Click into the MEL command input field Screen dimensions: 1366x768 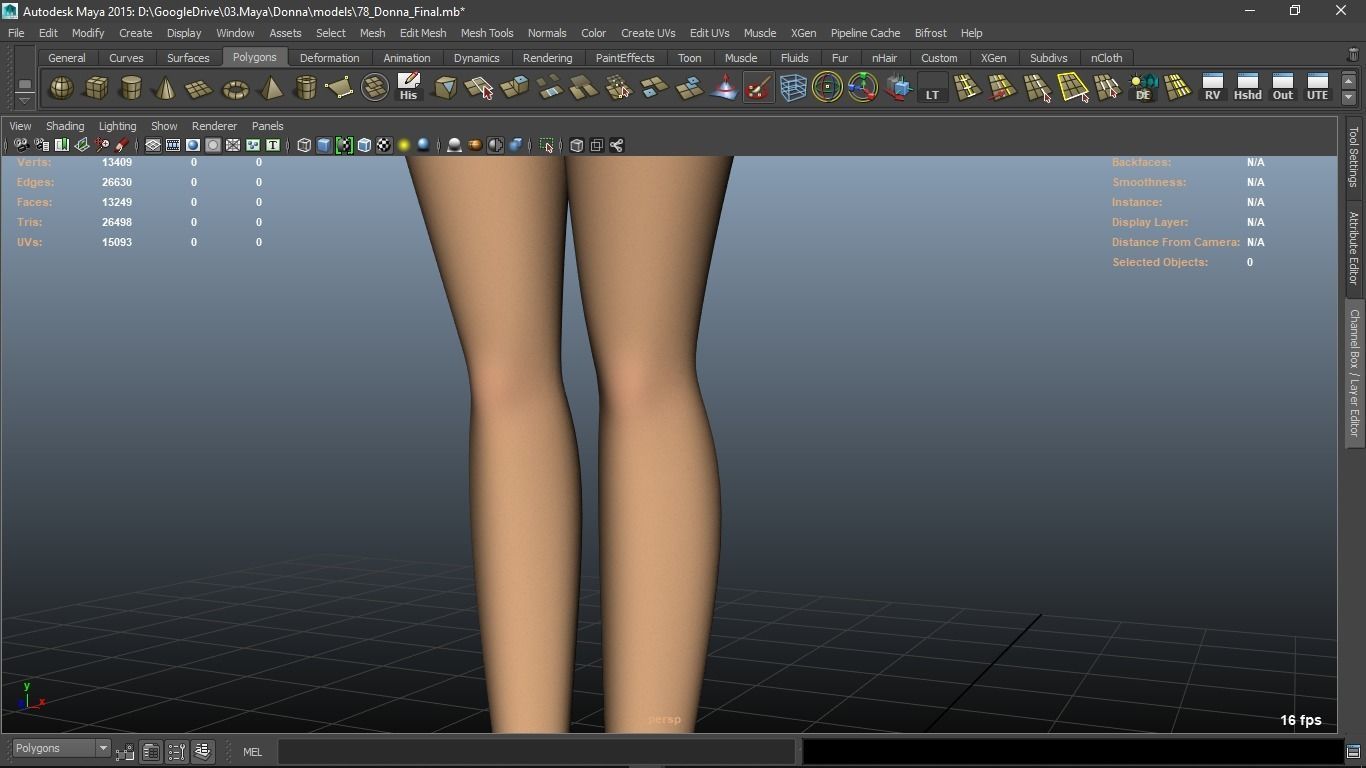(537, 751)
